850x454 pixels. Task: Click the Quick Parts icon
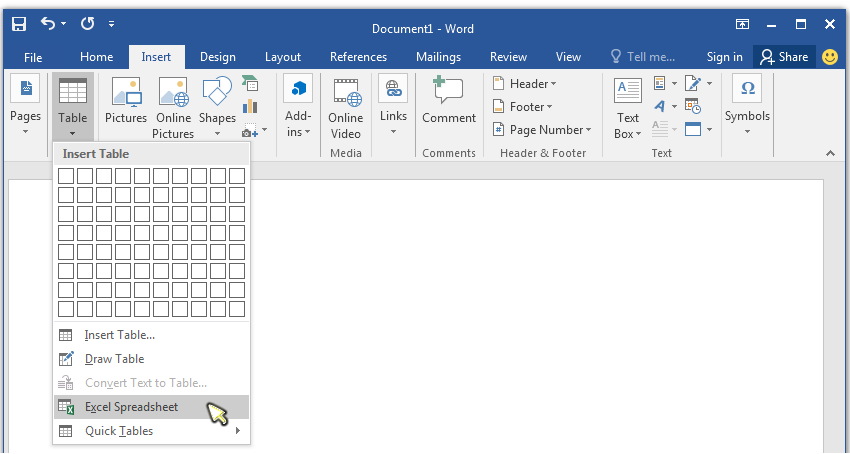point(660,83)
